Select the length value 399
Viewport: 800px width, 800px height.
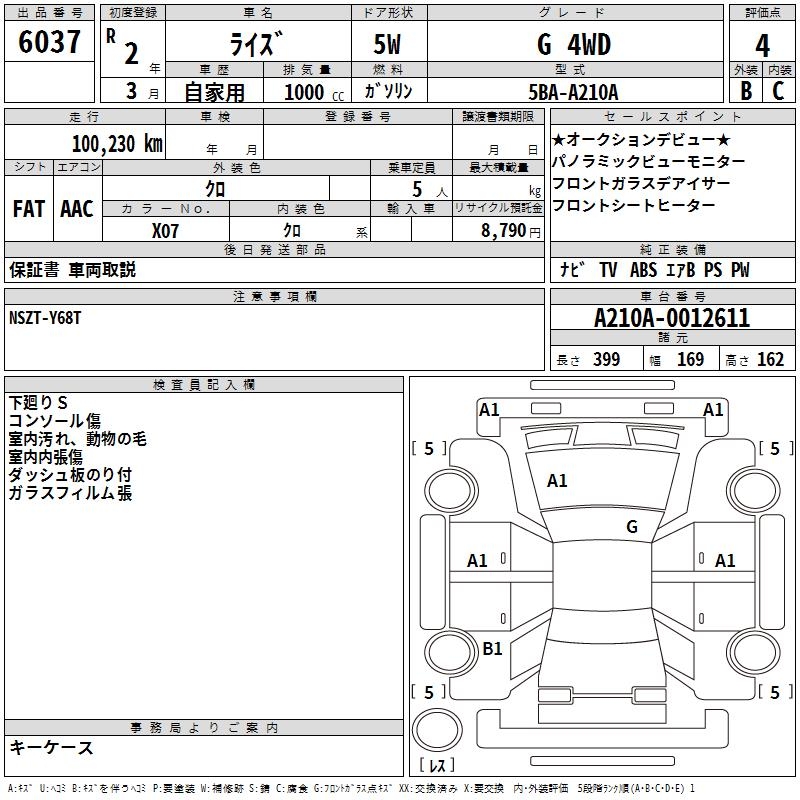coord(606,359)
